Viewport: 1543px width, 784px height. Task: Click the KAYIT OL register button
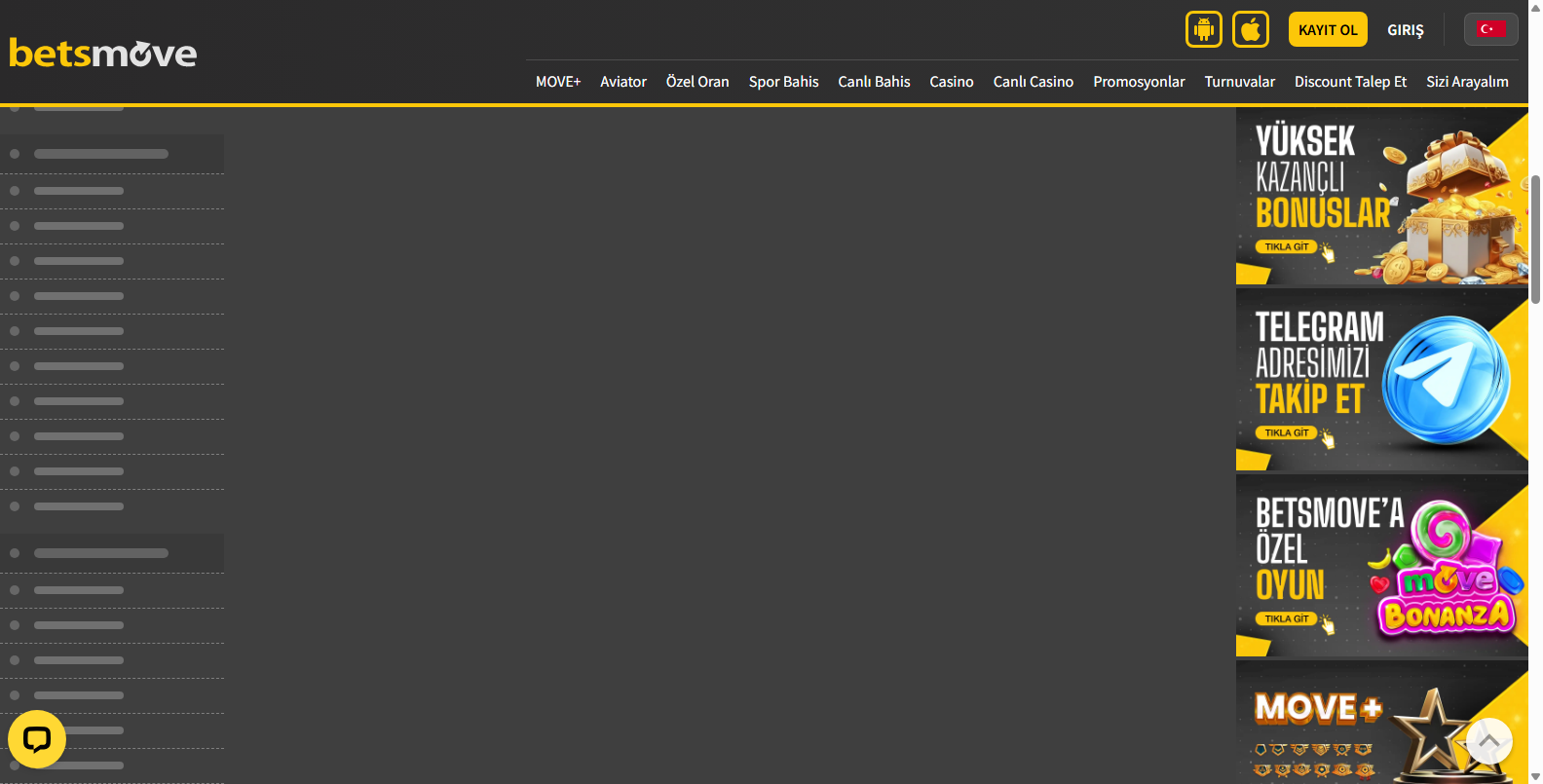point(1328,29)
